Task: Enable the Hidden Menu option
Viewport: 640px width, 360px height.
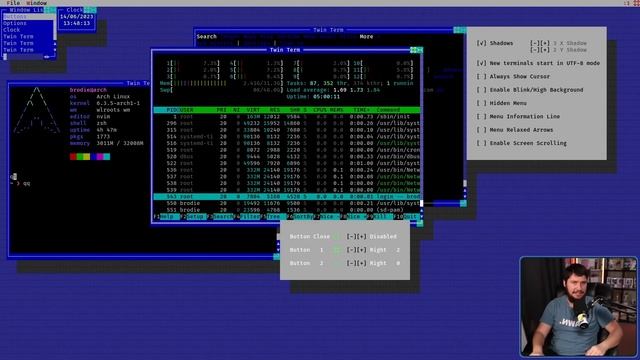Action: click(x=482, y=103)
